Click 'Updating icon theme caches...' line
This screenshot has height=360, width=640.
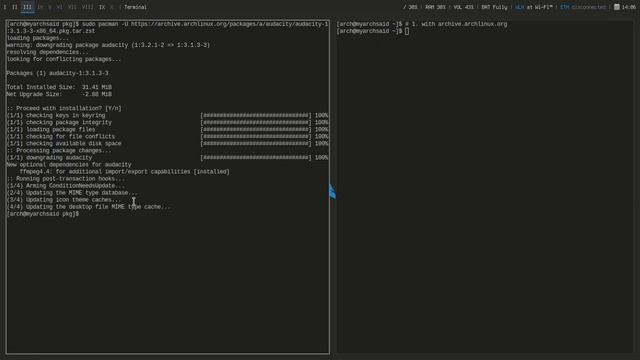point(64,200)
